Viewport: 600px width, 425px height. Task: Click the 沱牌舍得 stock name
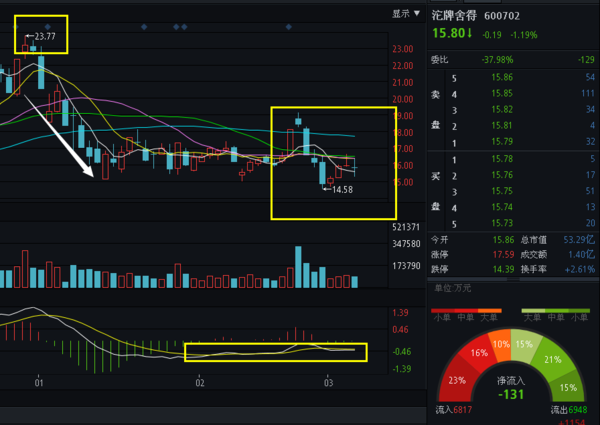[x=453, y=16]
